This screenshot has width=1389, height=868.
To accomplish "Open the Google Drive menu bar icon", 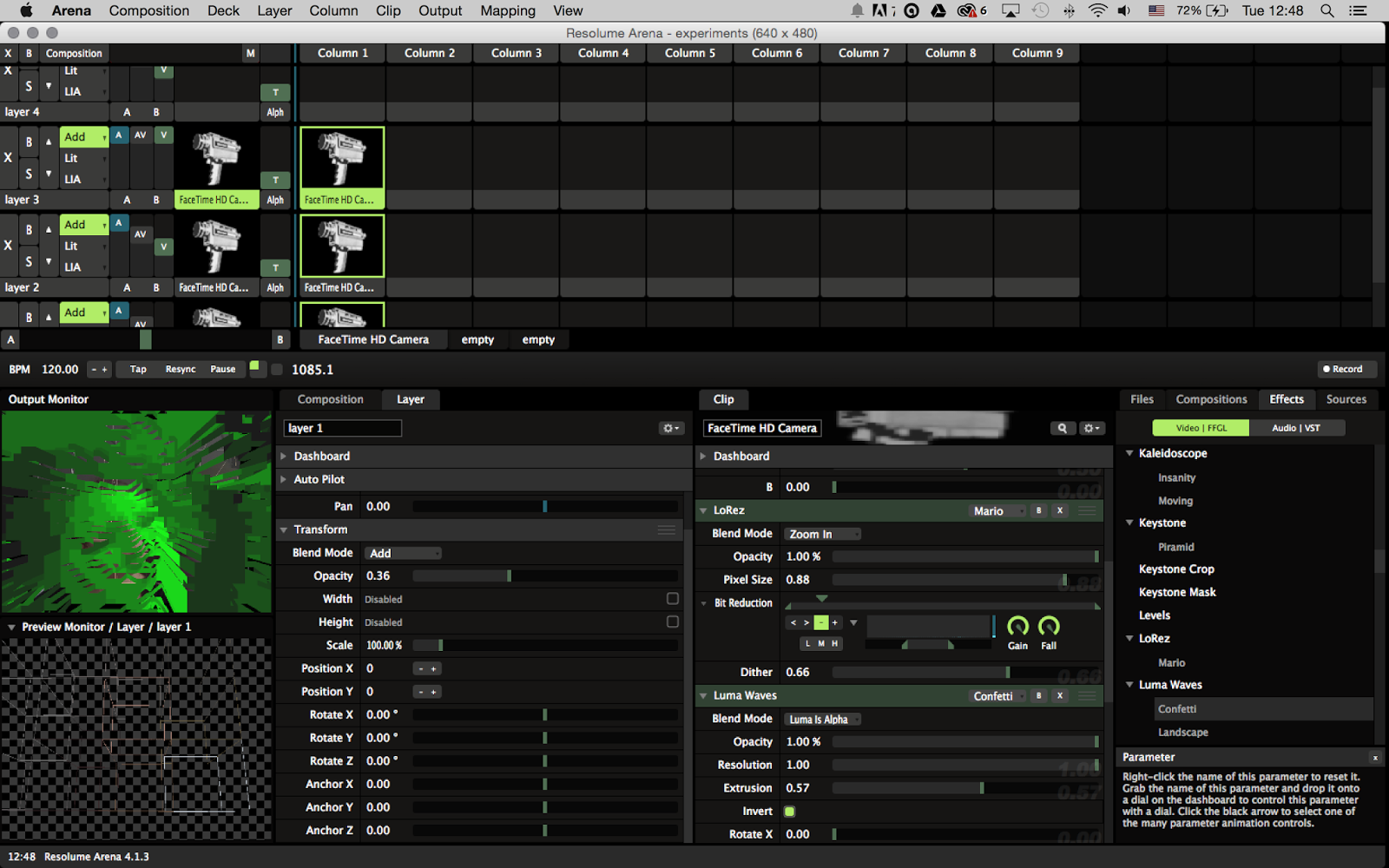I will coord(938,10).
